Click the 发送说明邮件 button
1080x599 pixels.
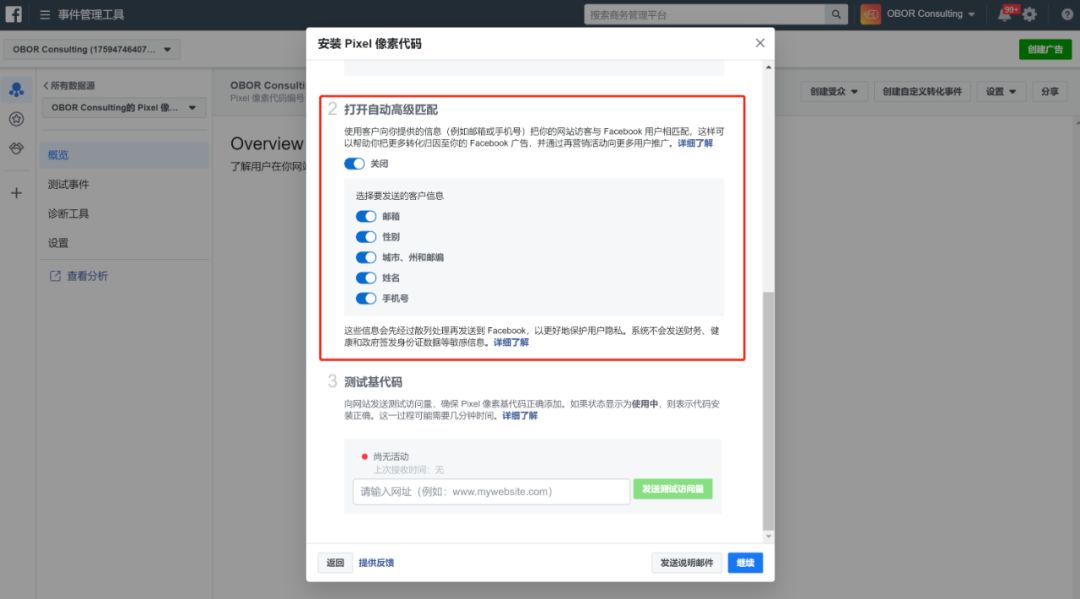point(687,563)
